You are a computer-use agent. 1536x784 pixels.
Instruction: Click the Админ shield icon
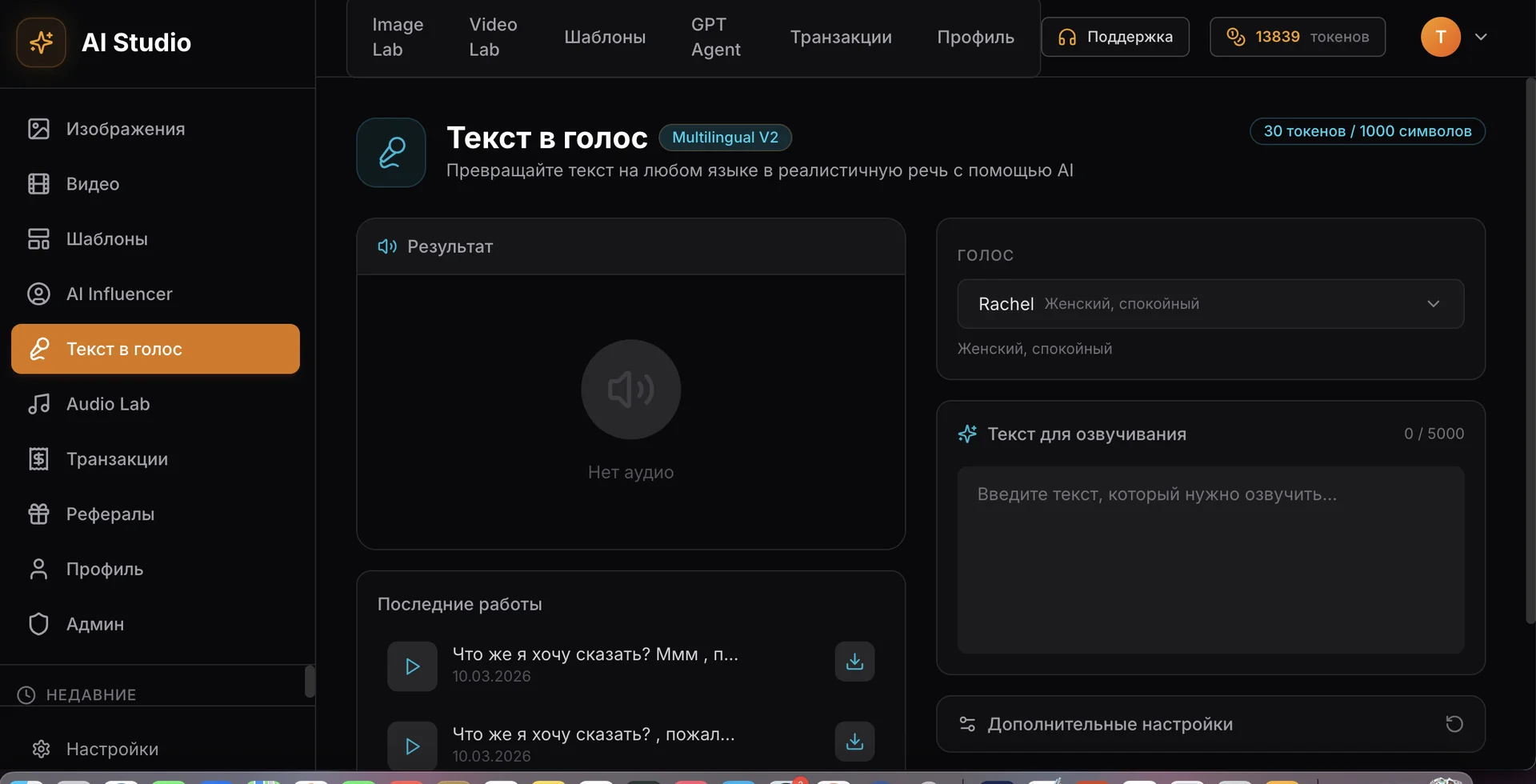pos(38,624)
